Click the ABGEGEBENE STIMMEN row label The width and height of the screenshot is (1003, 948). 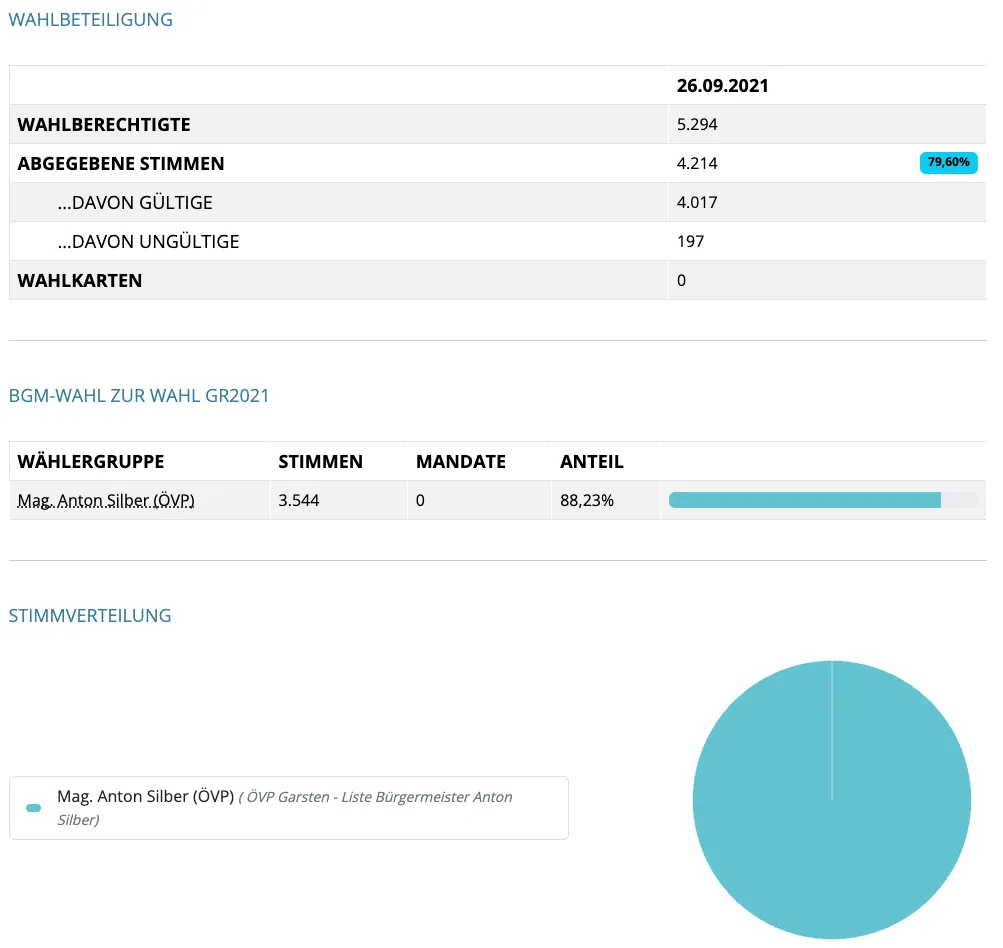(x=121, y=164)
